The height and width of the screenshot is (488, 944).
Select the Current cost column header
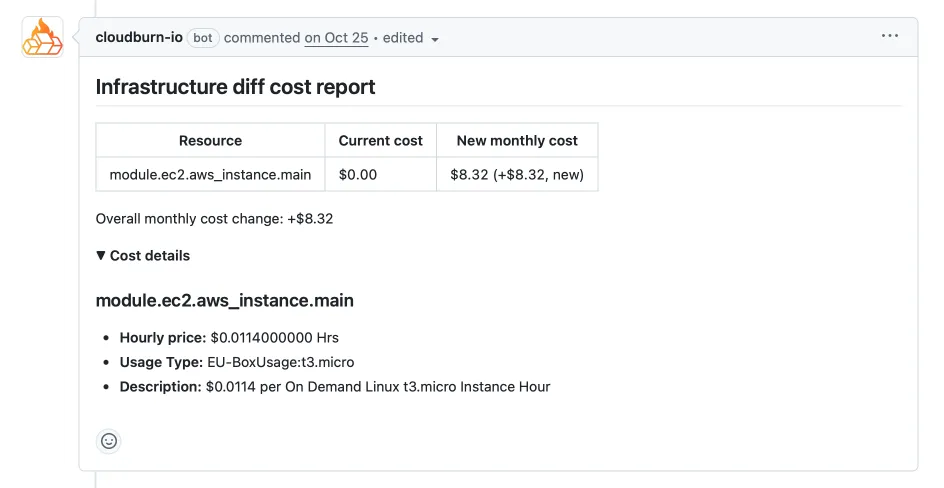pyautogui.click(x=380, y=141)
